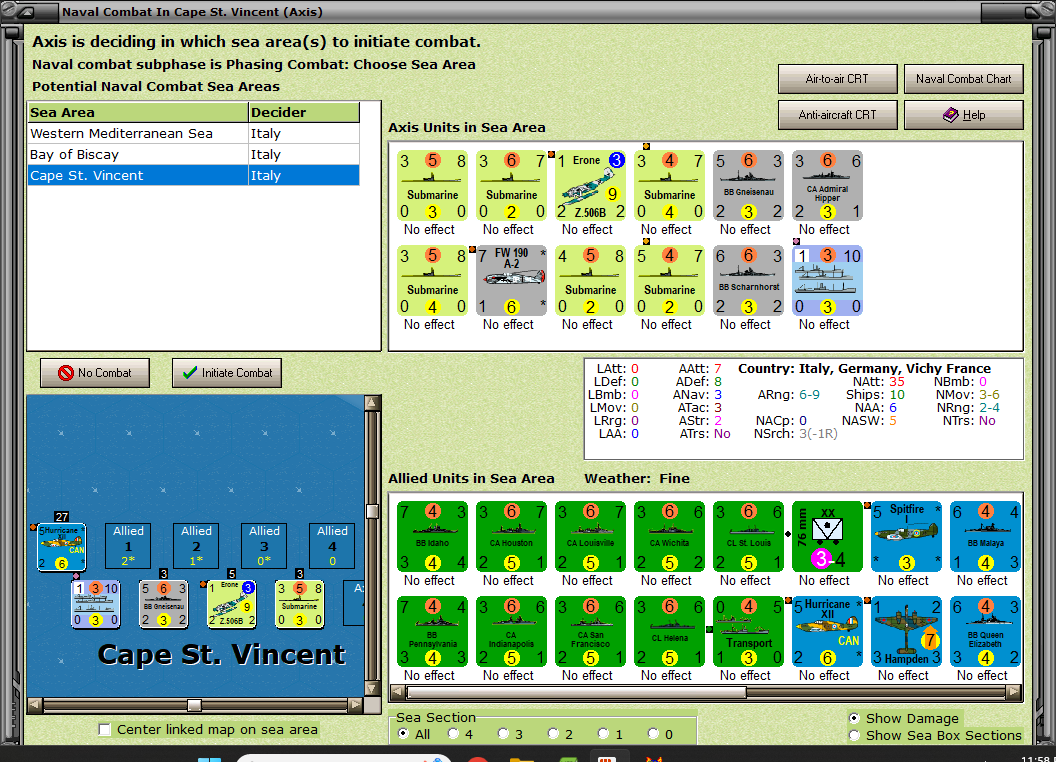Image resolution: width=1056 pixels, height=762 pixels.
Task: Select the CL St. Louis unit
Action: pyautogui.click(x=748, y=536)
